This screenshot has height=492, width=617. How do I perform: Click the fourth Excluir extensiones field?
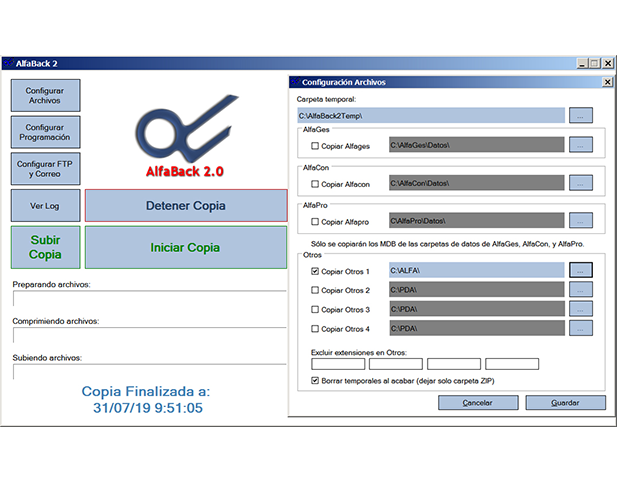512,364
